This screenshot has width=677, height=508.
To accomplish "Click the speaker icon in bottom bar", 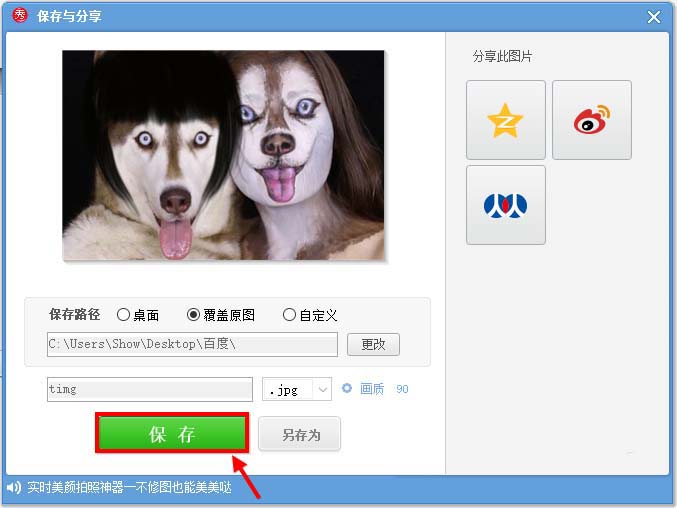I will pyautogui.click(x=13, y=487).
